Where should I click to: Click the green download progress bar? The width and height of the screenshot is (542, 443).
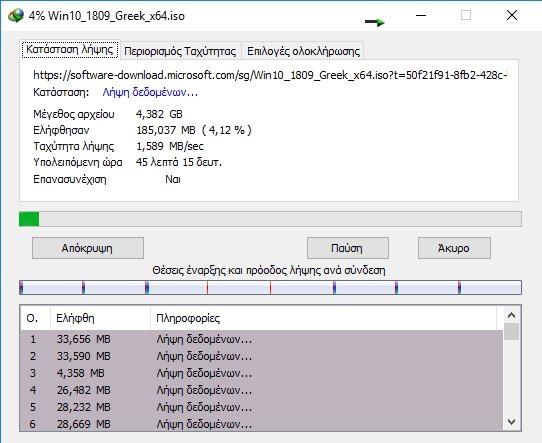[x=270, y=219]
